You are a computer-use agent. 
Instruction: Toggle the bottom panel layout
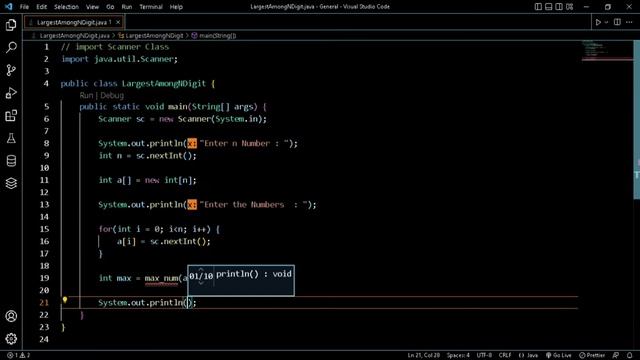point(549,7)
